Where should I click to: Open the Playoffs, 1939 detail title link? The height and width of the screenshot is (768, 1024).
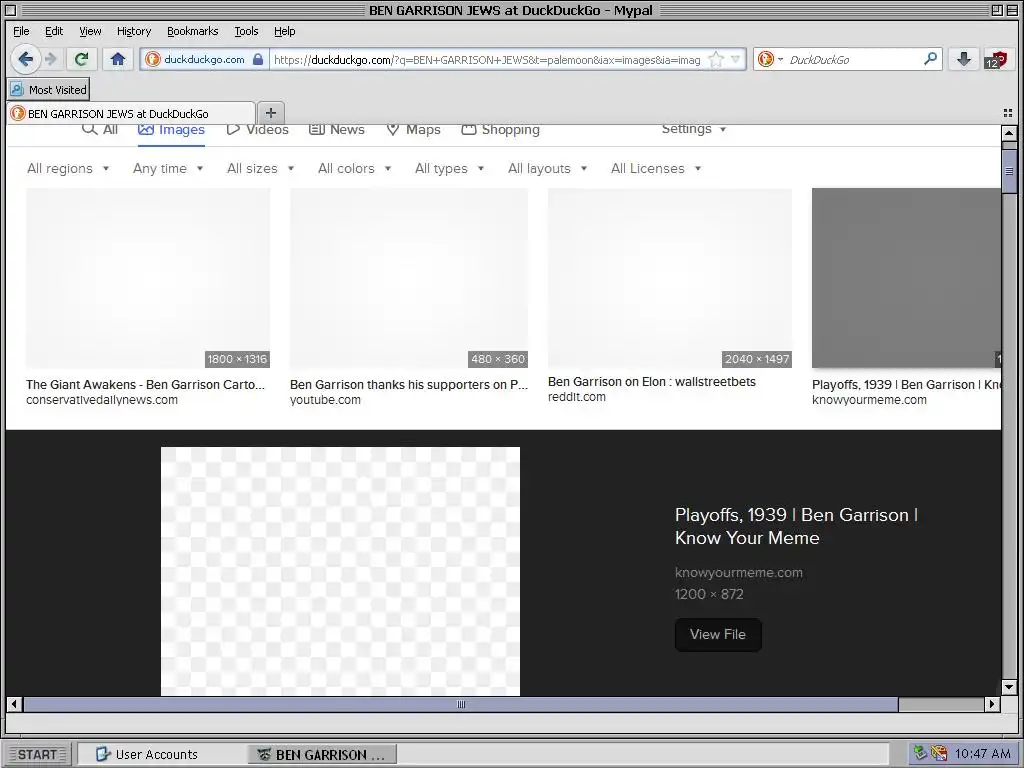click(796, 526)
